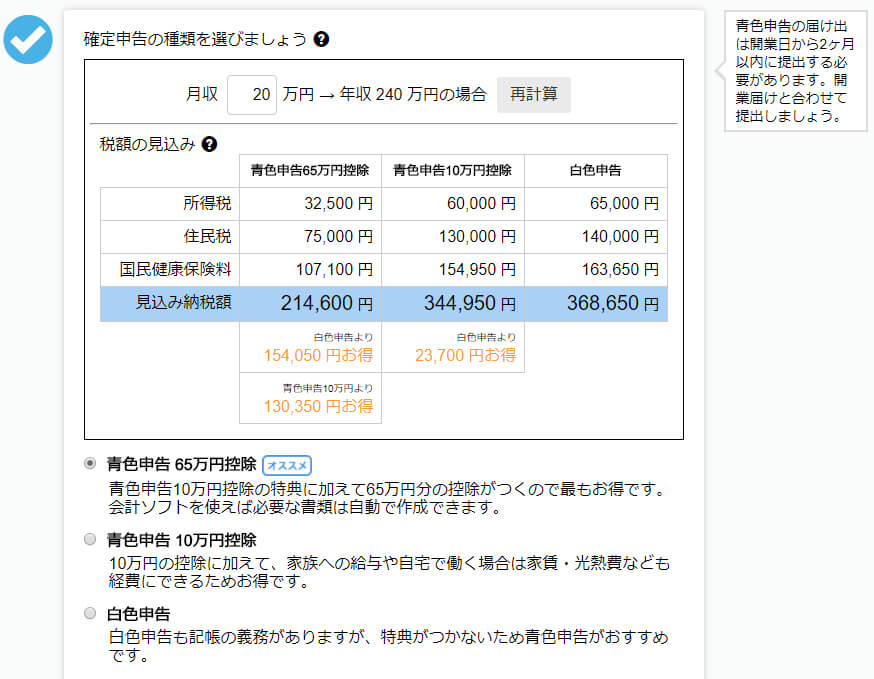The image size is (874, 679).
Task: Click the 23,700 円お得 savings text
Action: tap(468, 355)
